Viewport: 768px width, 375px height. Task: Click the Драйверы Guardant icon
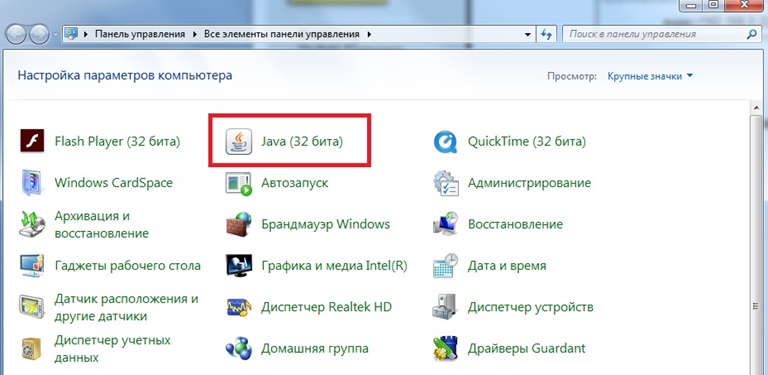click(x=446, y=349)
